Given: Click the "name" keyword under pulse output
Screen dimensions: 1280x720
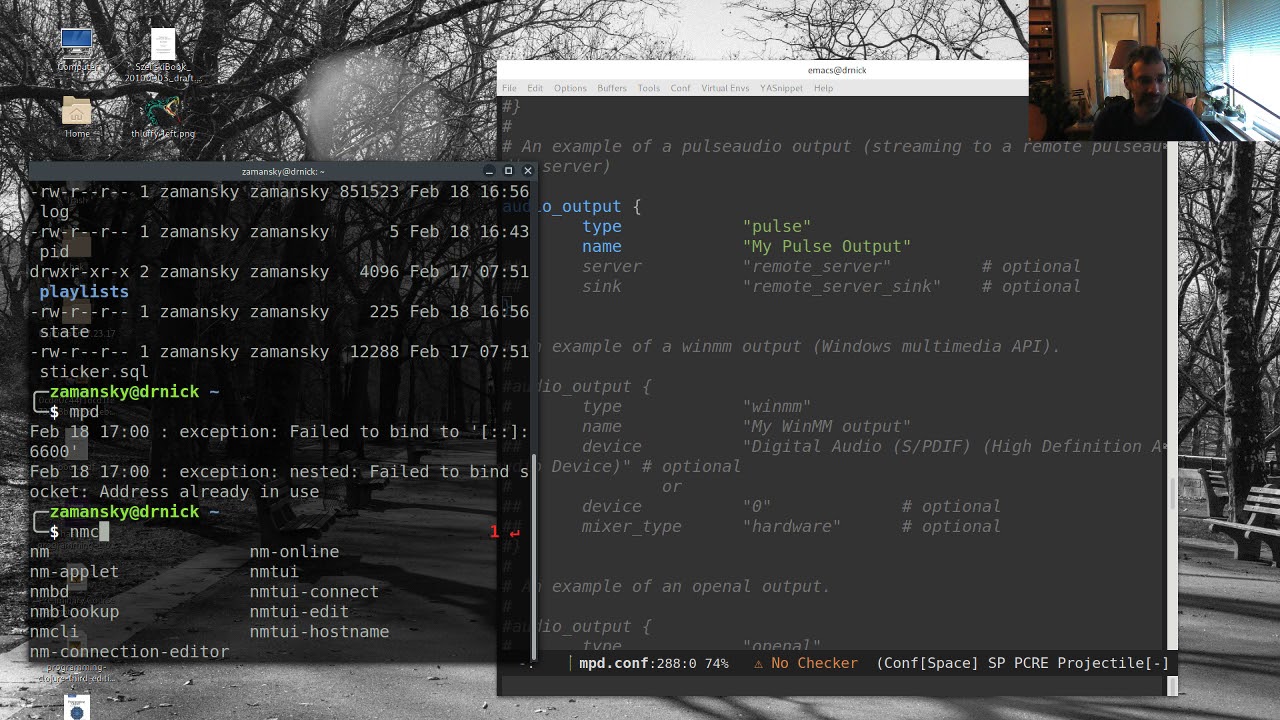Looking at the screenshot, I should point(602,246).
